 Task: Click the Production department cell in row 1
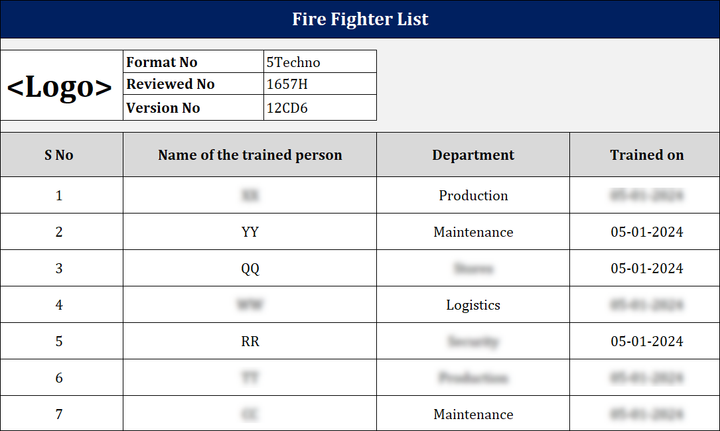coord(473,196)
